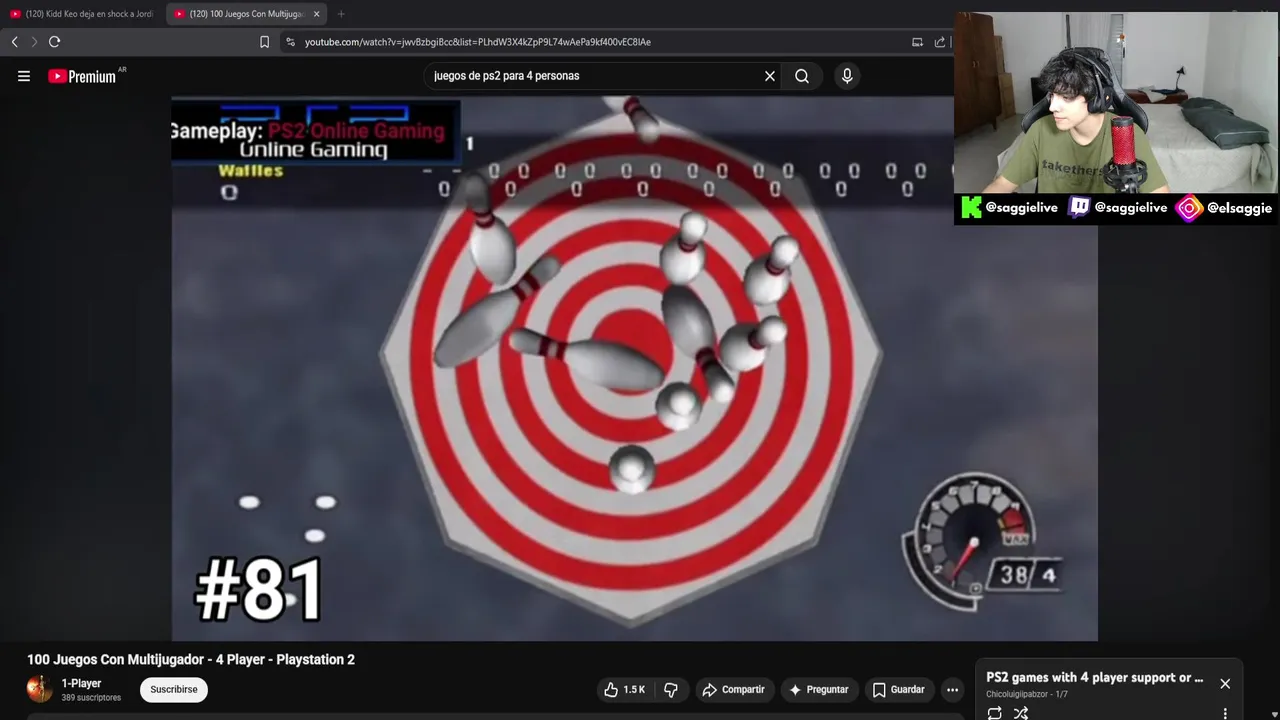Viewport: 1280px width, 720px height.
Task: Open site information icon beside URL
Action: coord(290,42)
